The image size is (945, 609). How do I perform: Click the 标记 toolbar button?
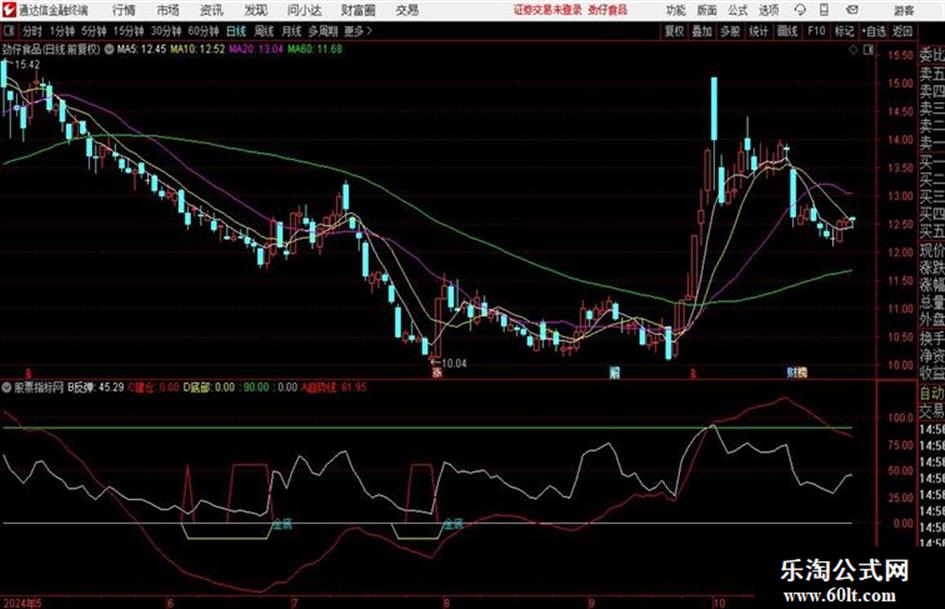point(844,31)
